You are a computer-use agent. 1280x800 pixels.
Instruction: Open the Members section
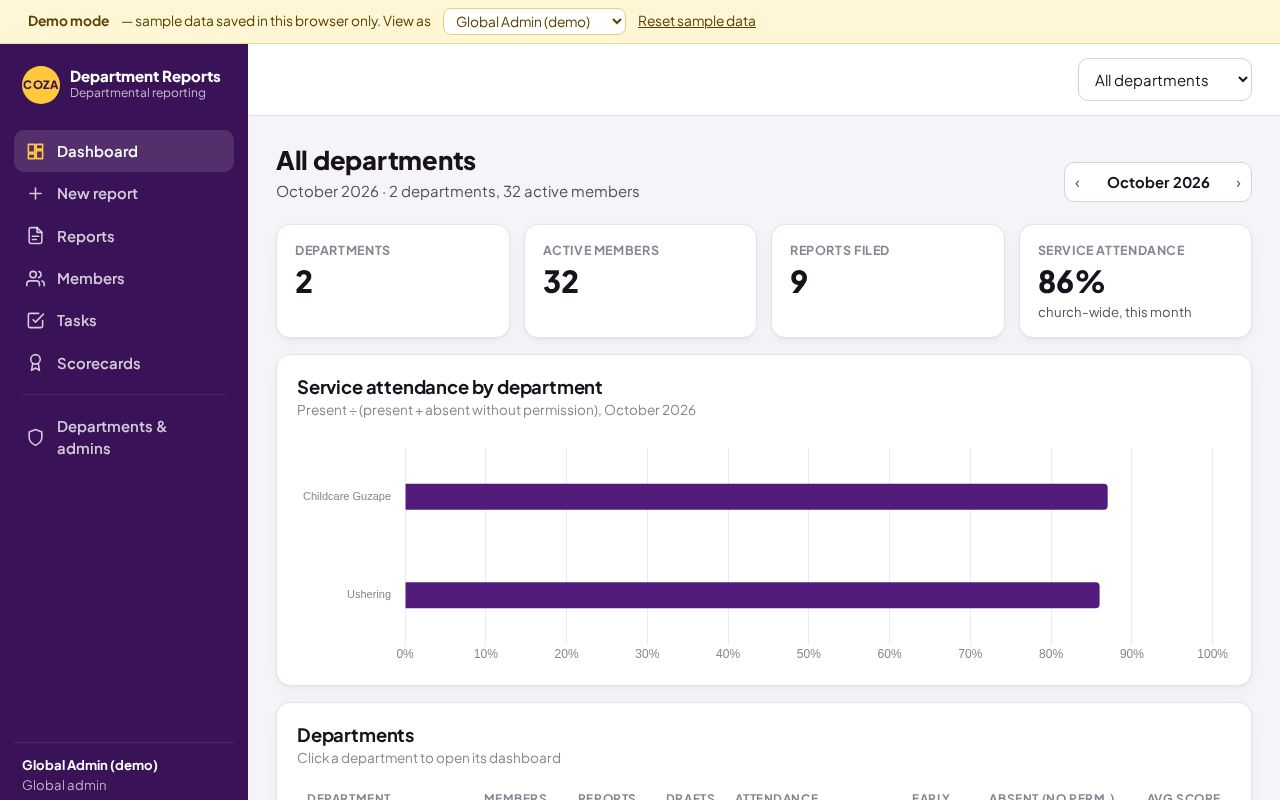124,278
